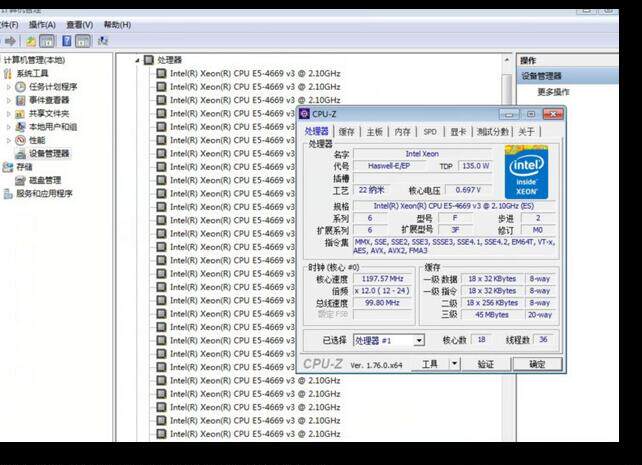Expand the 共享文件夹 tree node arrow
This screenshot has height=465, width=642.
coord(9,113)
